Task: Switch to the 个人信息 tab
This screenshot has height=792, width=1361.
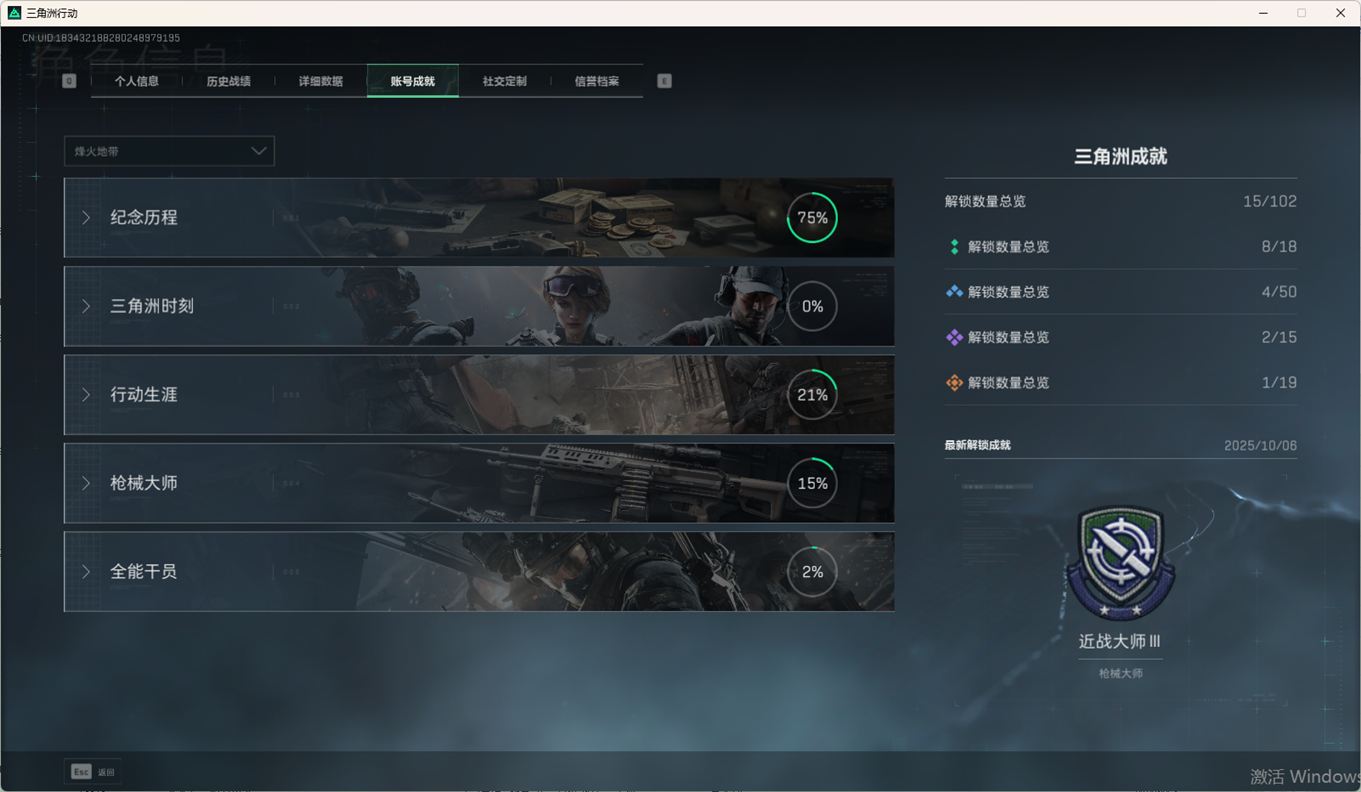Action: click(137, 81)
